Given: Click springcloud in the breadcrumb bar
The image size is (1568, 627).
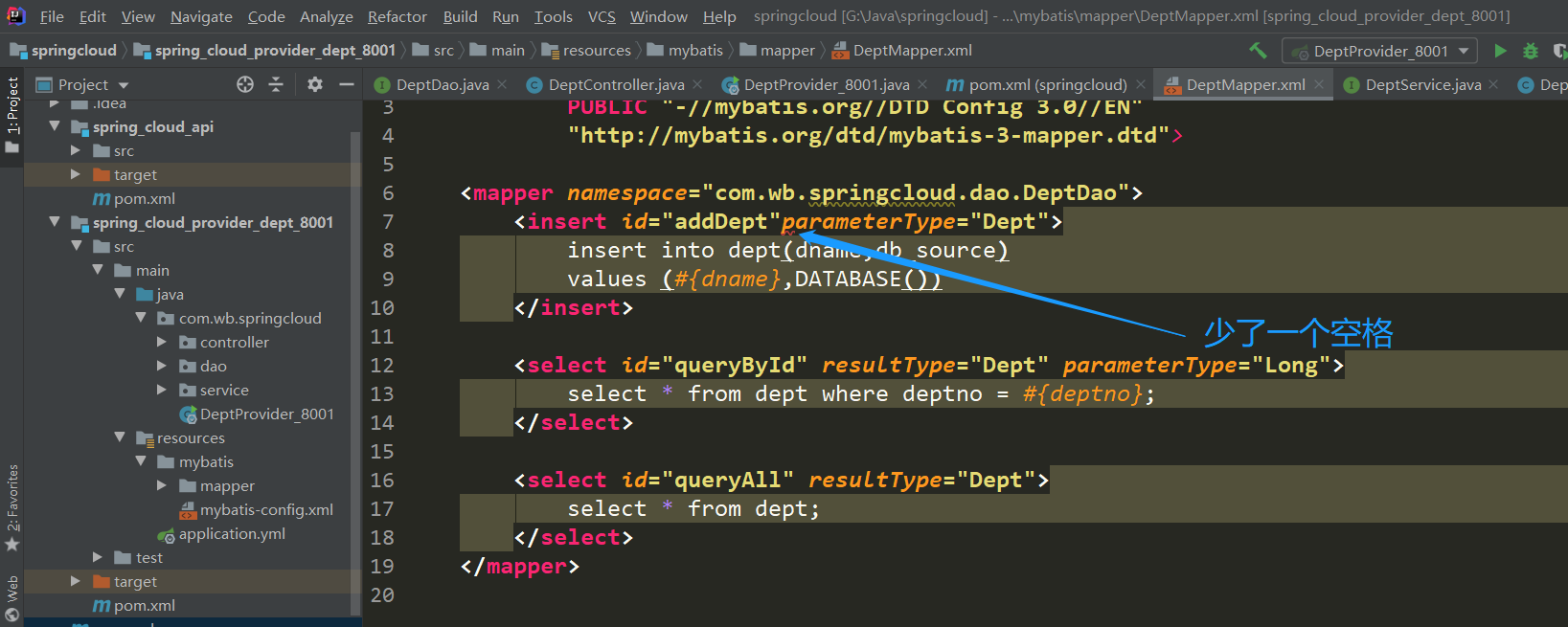Looking at the screenshot, I should [x=63, y=50].
